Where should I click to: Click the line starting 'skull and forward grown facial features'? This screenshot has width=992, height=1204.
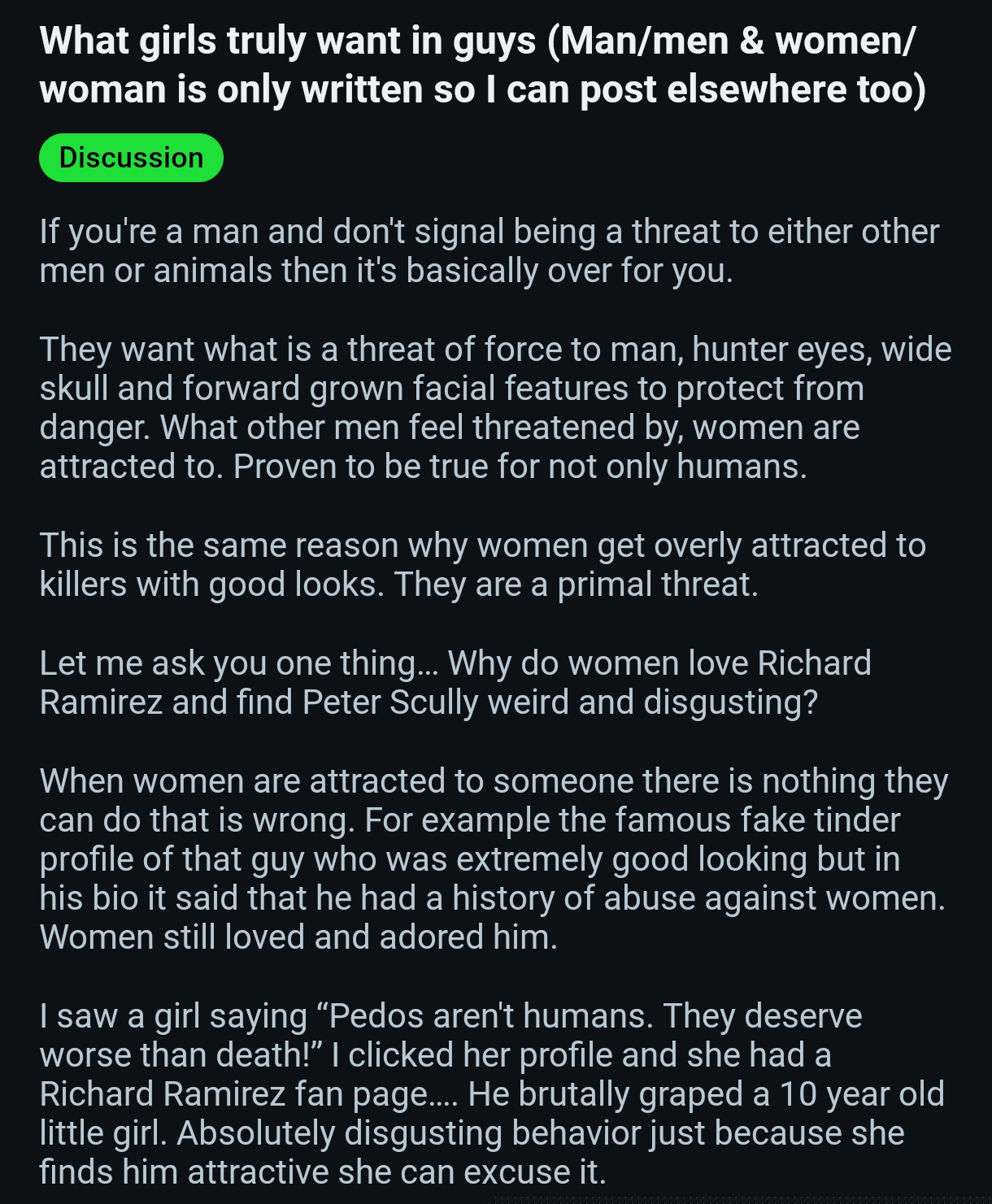coord(451,389)
